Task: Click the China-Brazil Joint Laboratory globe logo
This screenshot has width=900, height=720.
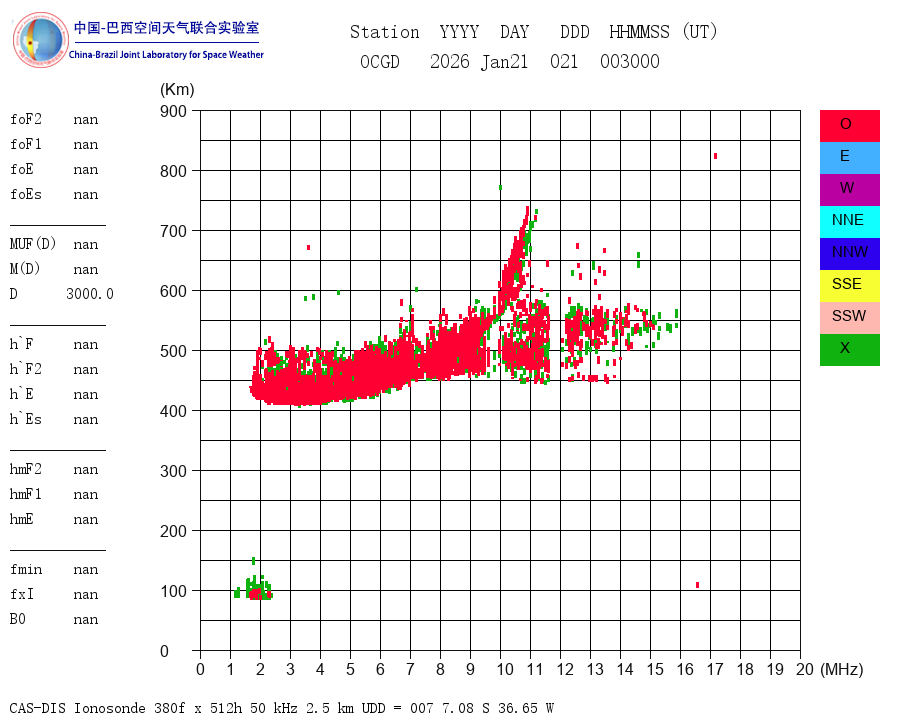Action: (40, 40)
